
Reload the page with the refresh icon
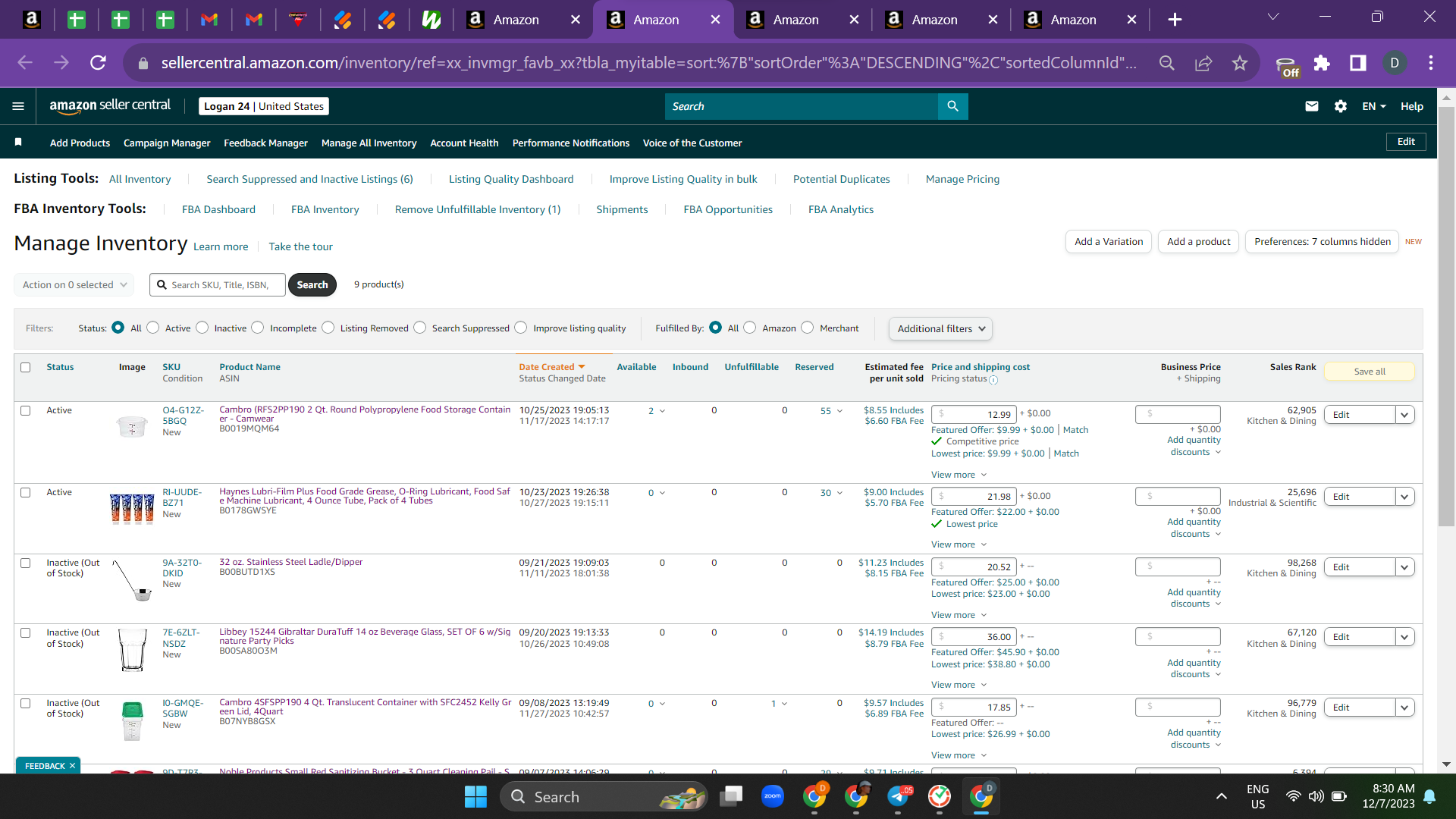[98, 63]
